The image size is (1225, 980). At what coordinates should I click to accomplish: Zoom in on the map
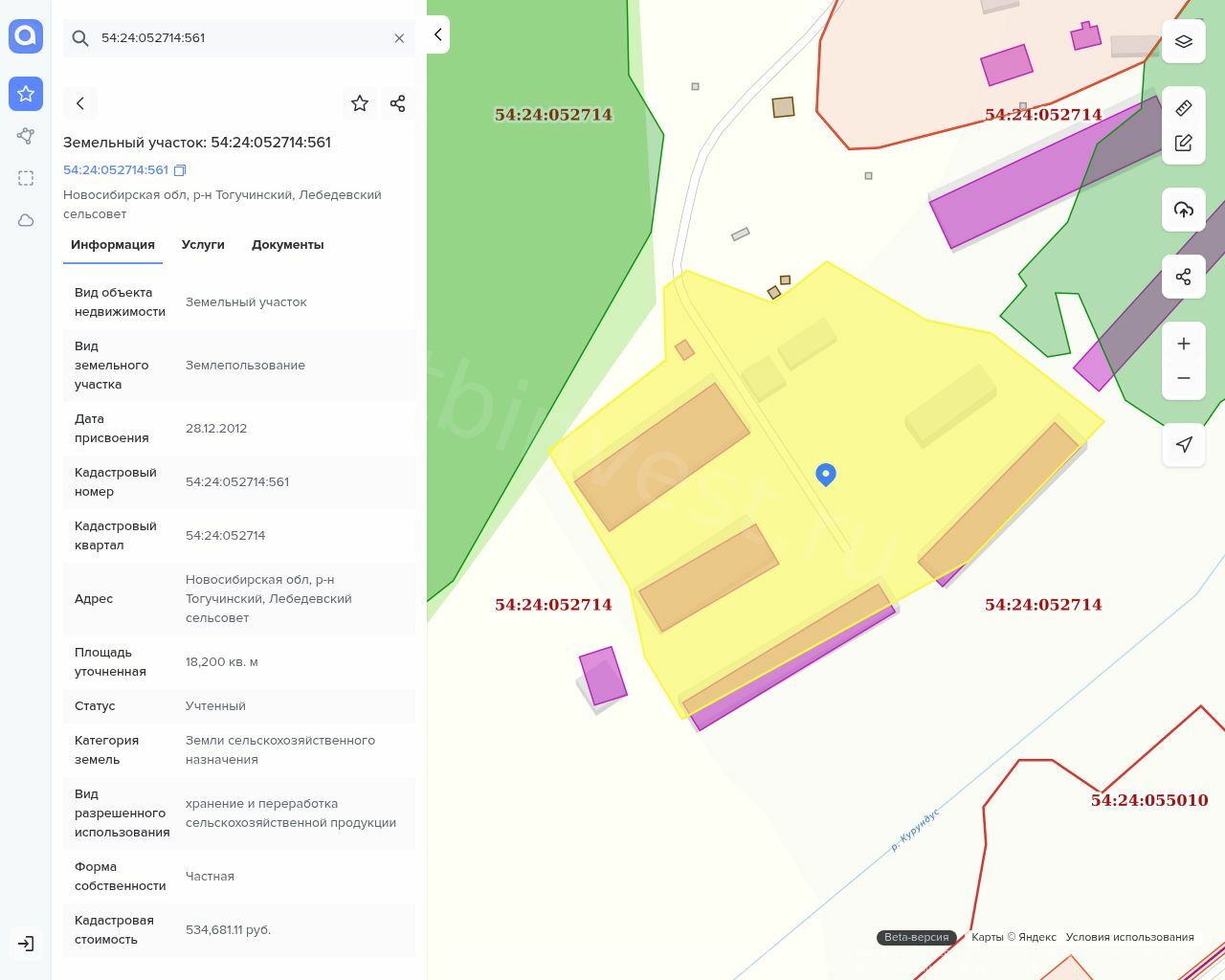point(1184,344)
